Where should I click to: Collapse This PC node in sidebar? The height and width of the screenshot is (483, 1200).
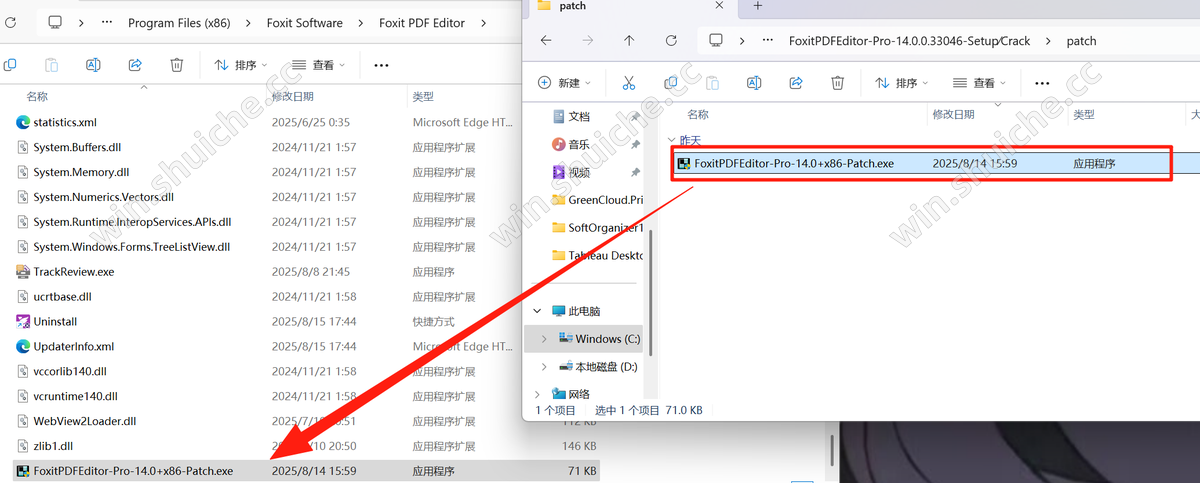[538, 311]
